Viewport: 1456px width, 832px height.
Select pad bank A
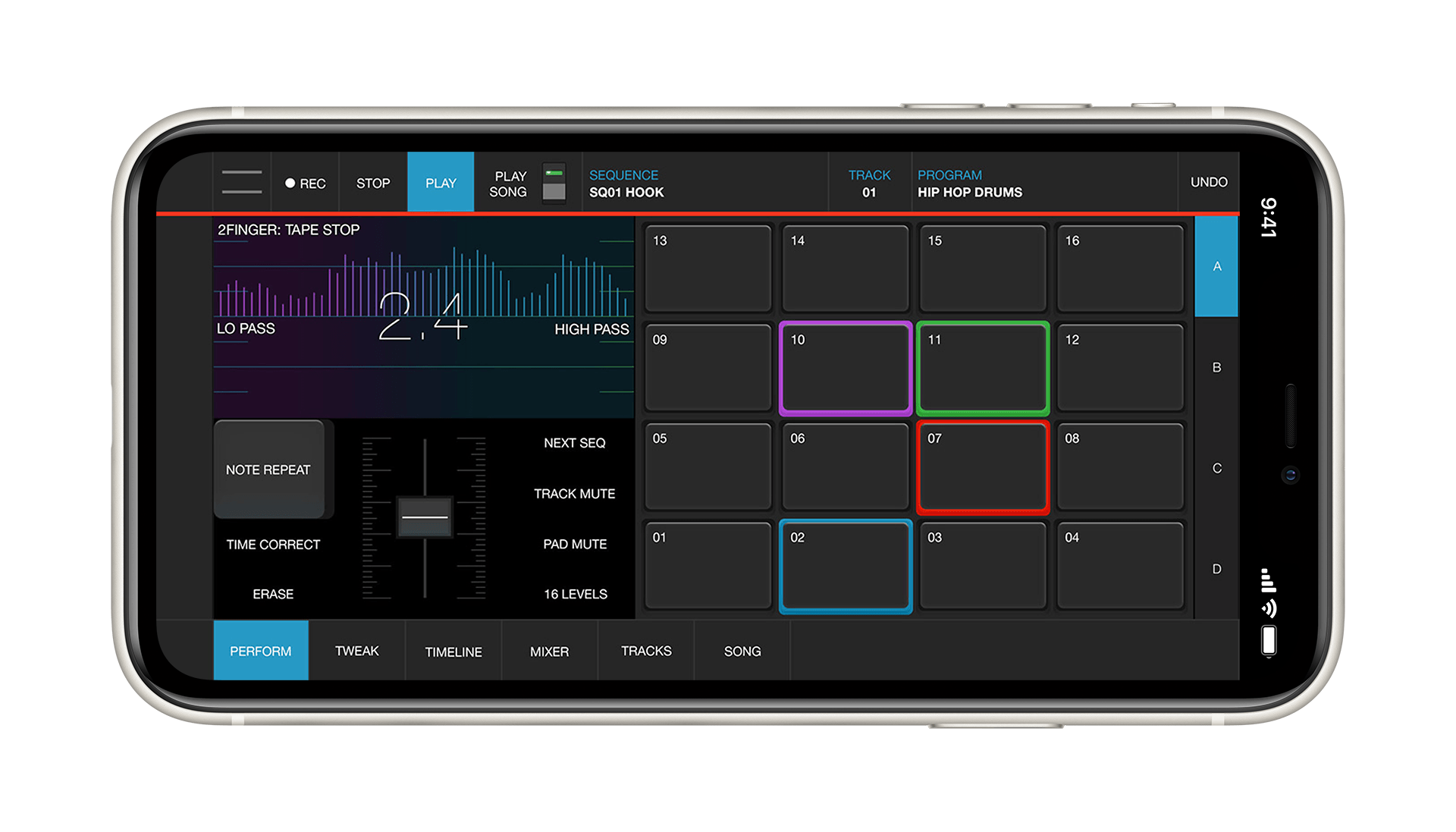(1216, 266)
